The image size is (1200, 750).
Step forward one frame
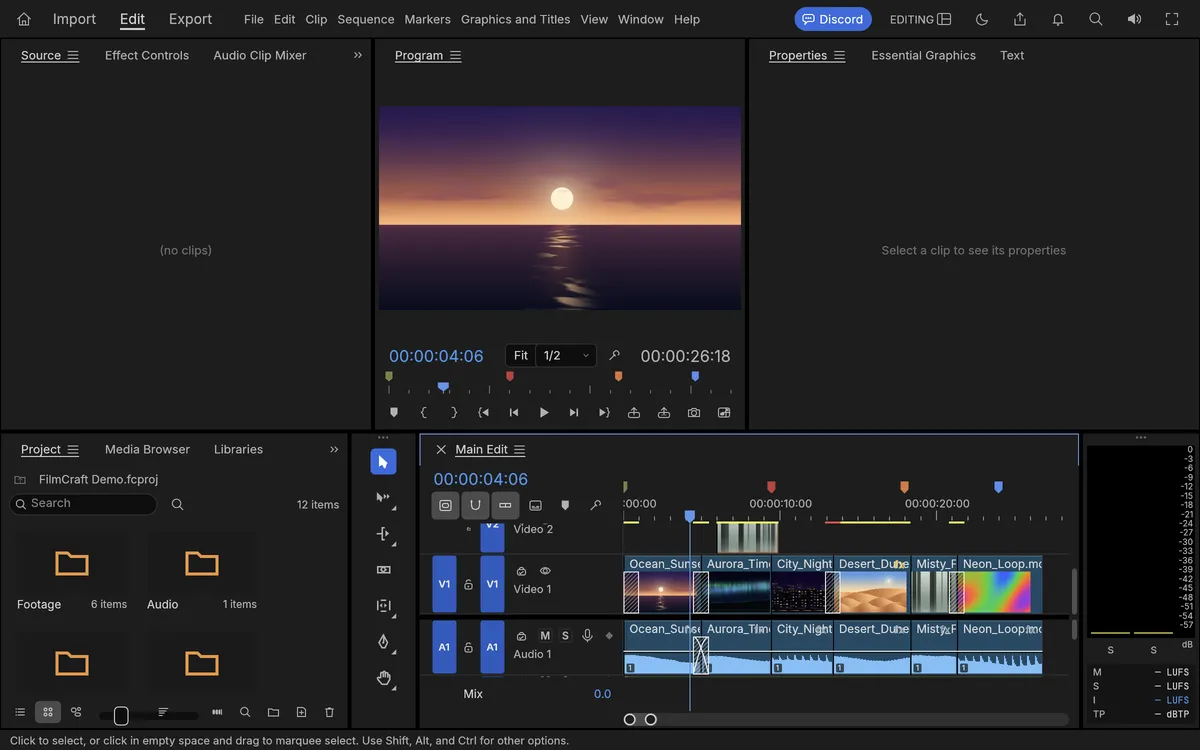click(574, 412)
